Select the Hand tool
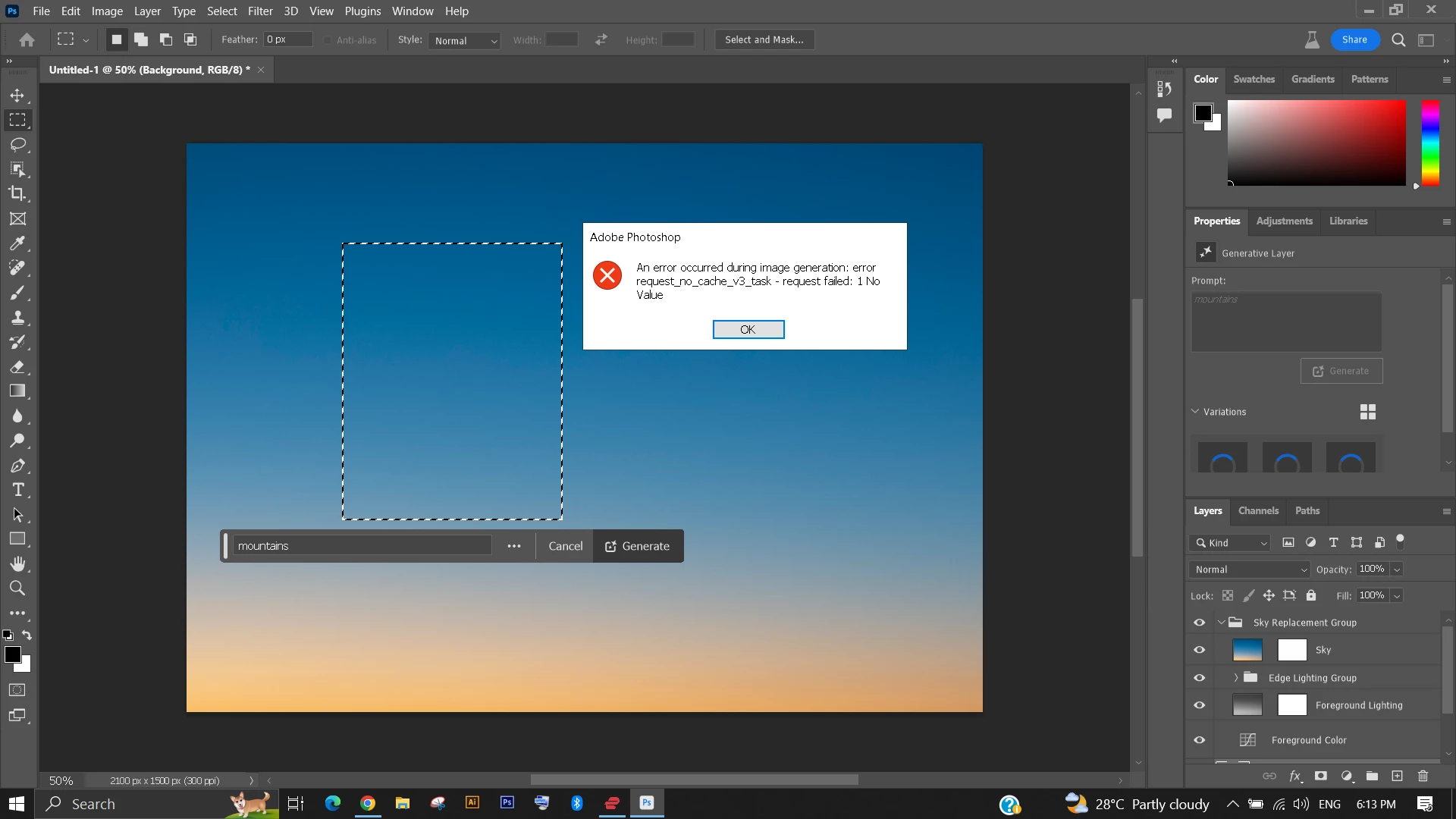Screen dimensions: 1456x819 17,563
